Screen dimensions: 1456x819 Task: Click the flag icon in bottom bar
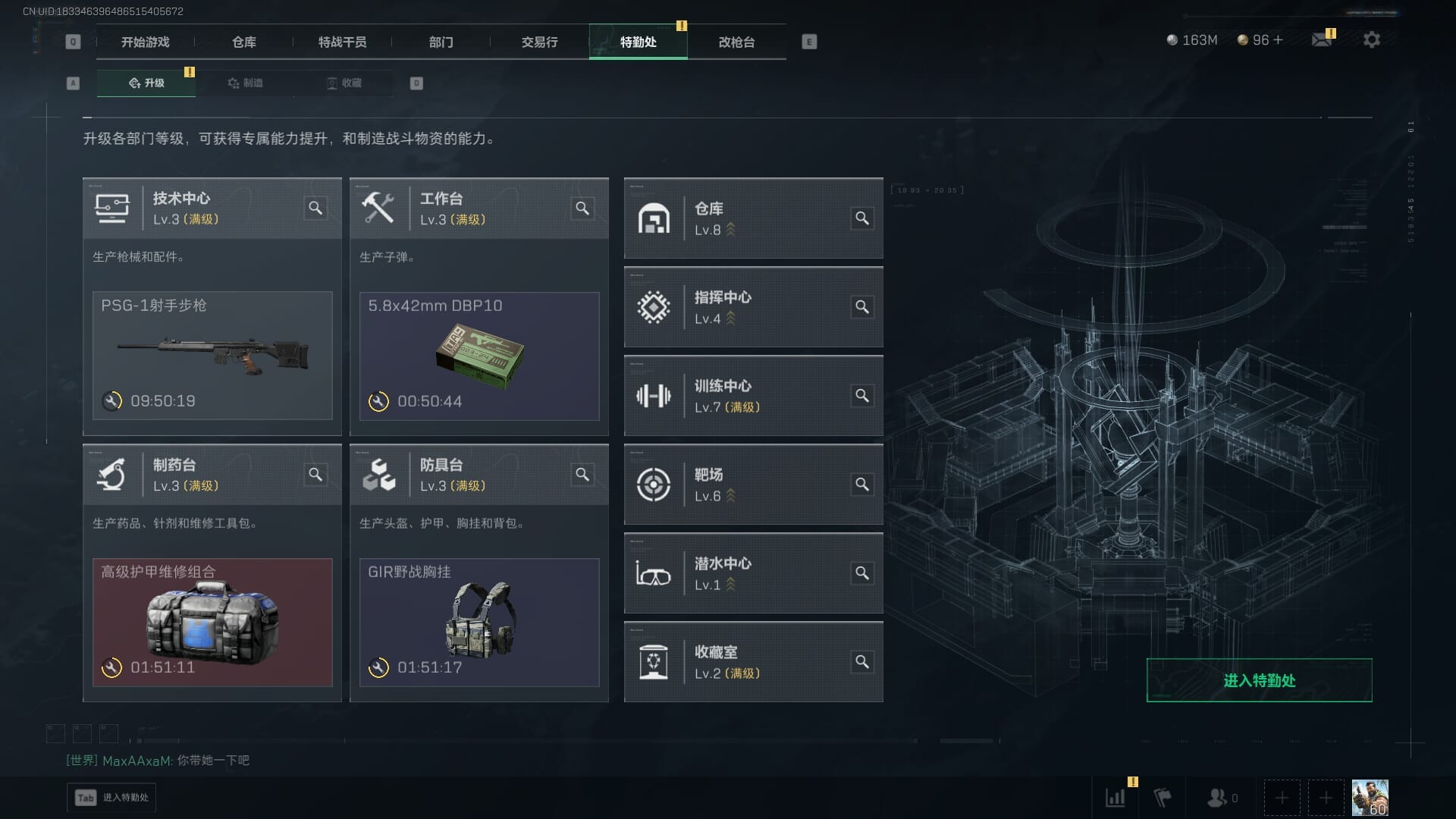[1163, 798]
